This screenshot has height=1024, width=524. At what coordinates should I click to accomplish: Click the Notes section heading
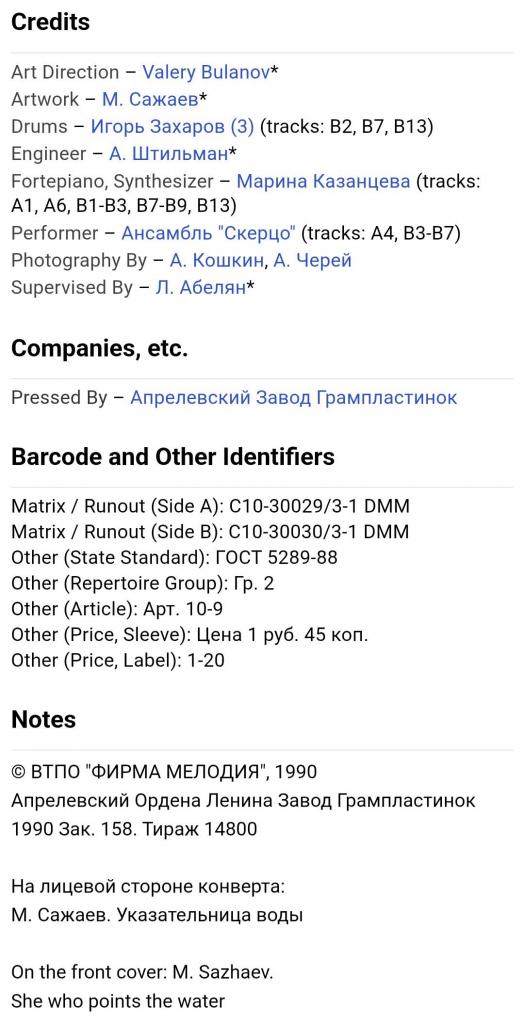(43, 720)
